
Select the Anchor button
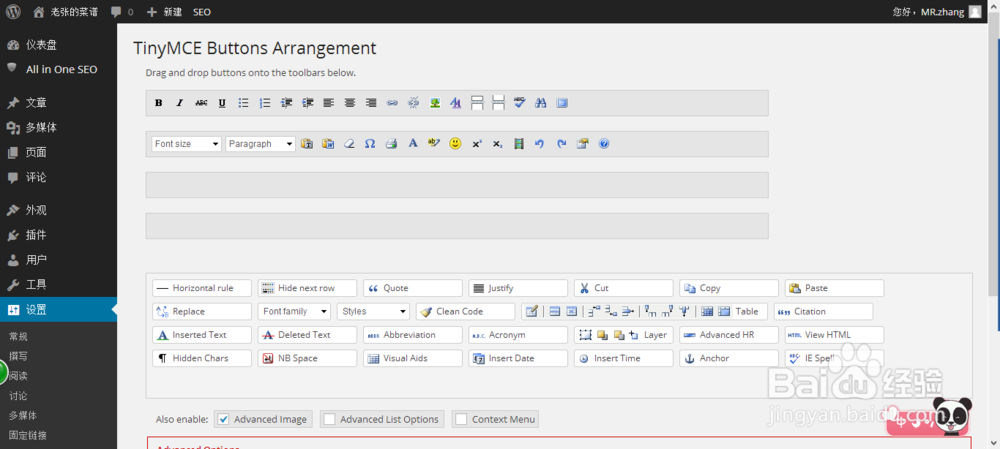point(729,358)
